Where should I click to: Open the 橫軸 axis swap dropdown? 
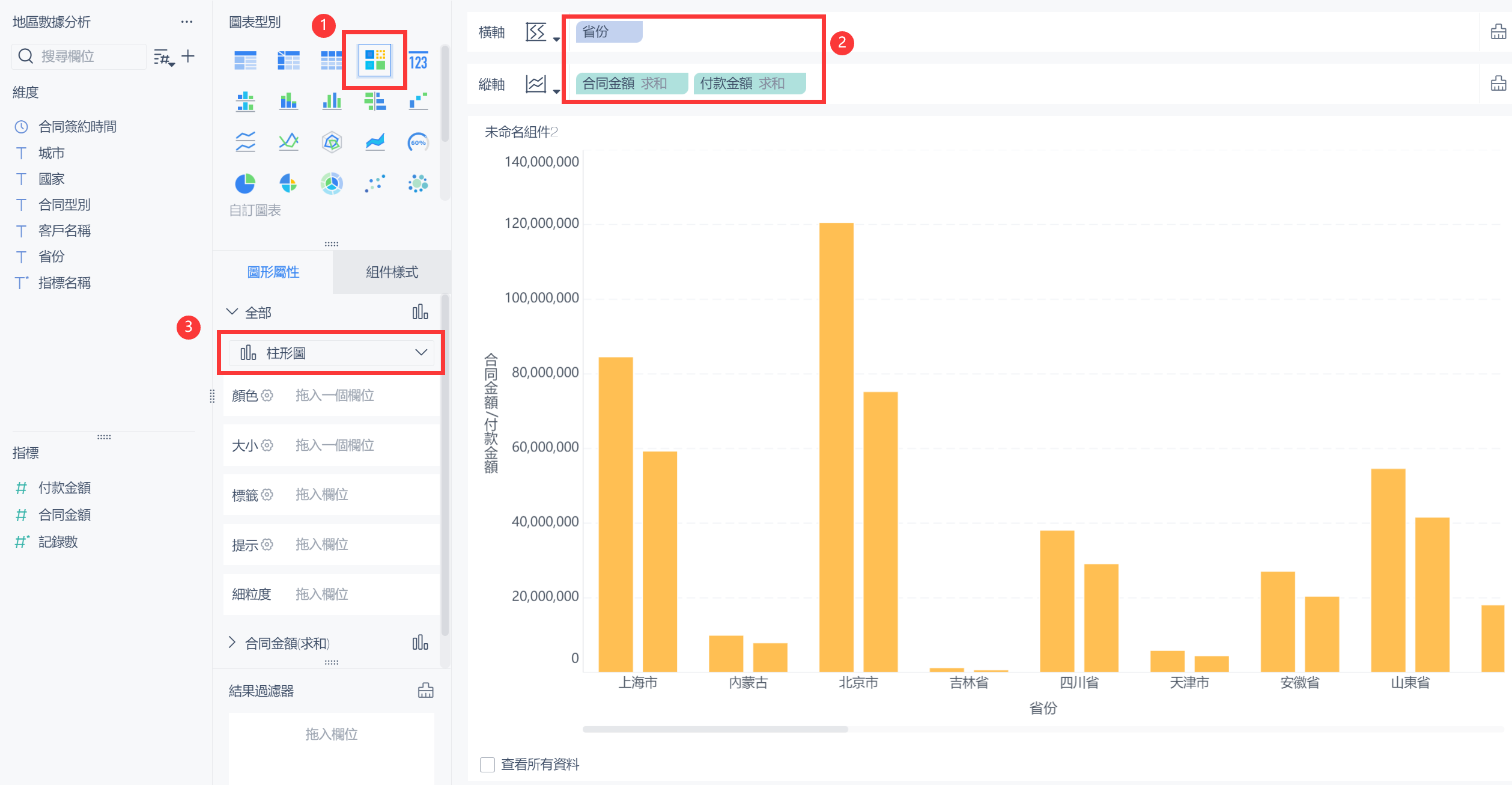542,32
